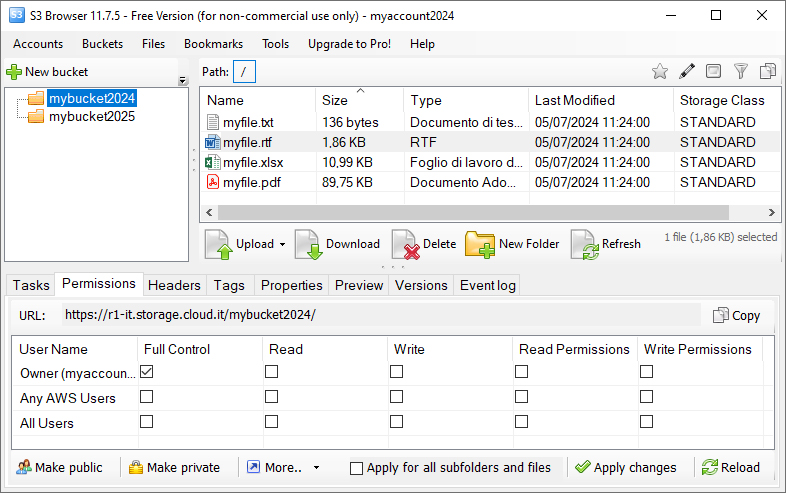
Task: Click the New bucket plus icon
Action: 14,72
